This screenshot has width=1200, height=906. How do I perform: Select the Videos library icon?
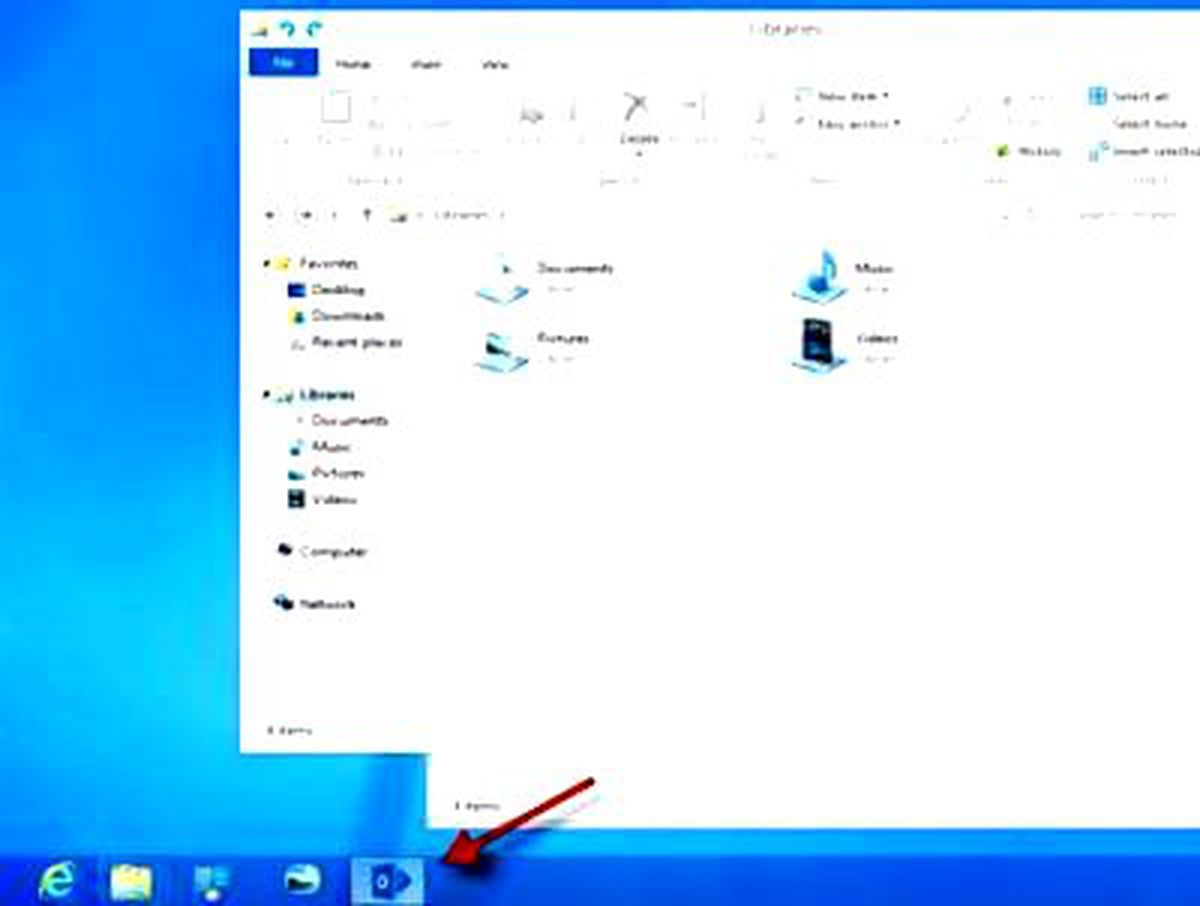(821, 346)
